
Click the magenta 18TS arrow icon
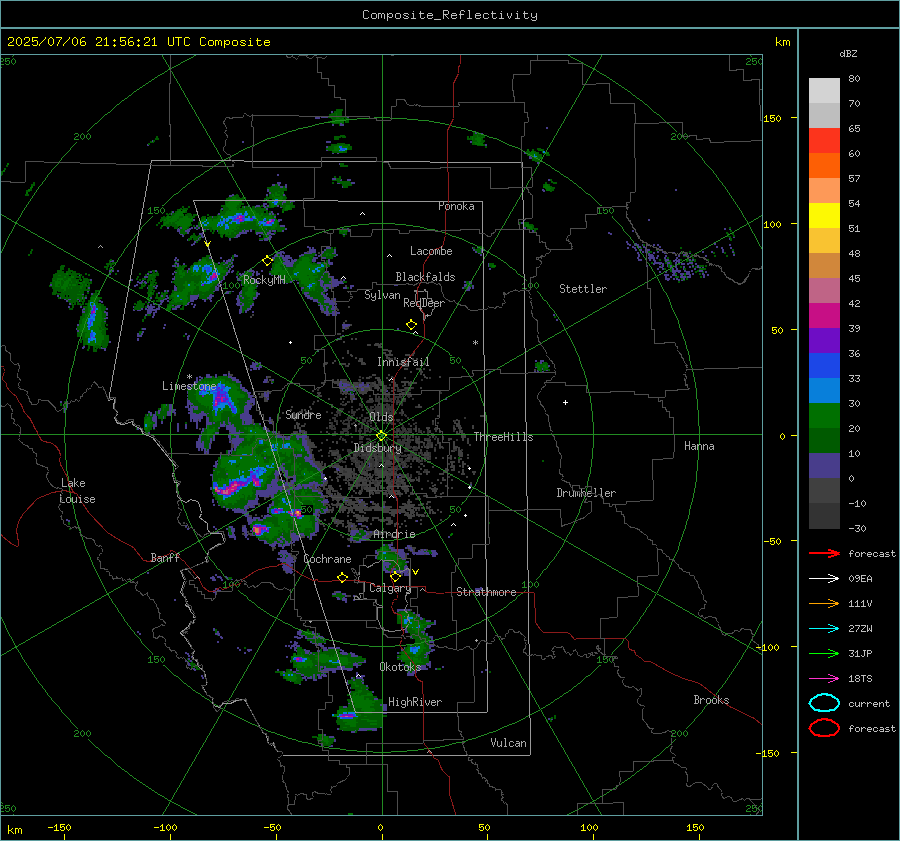click(x=824, y=679)
